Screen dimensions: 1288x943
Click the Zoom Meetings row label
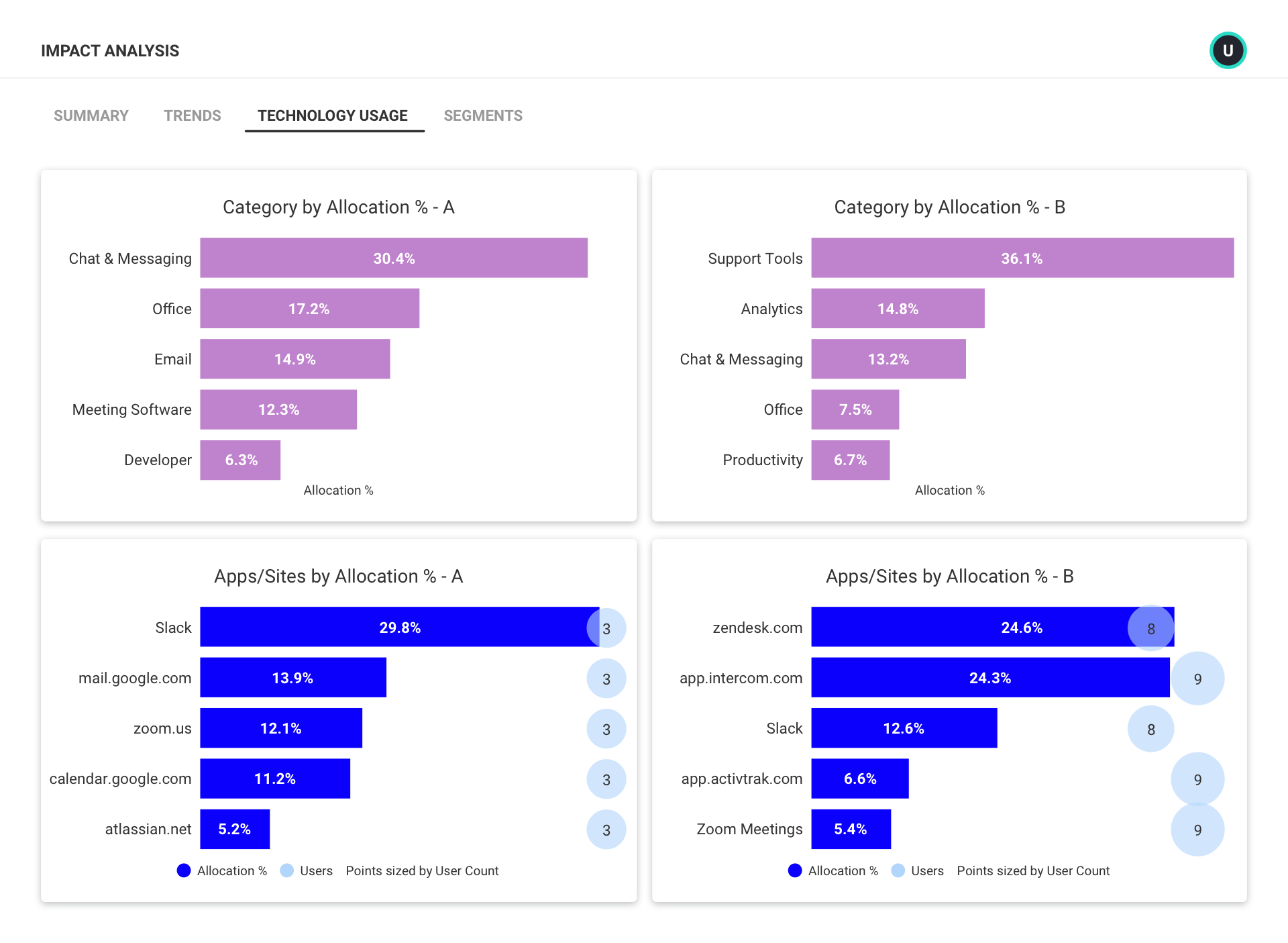coord(749,829)
